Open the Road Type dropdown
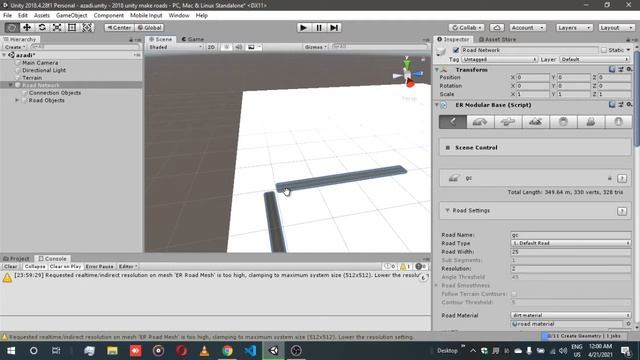 click(x=571, y=243)
